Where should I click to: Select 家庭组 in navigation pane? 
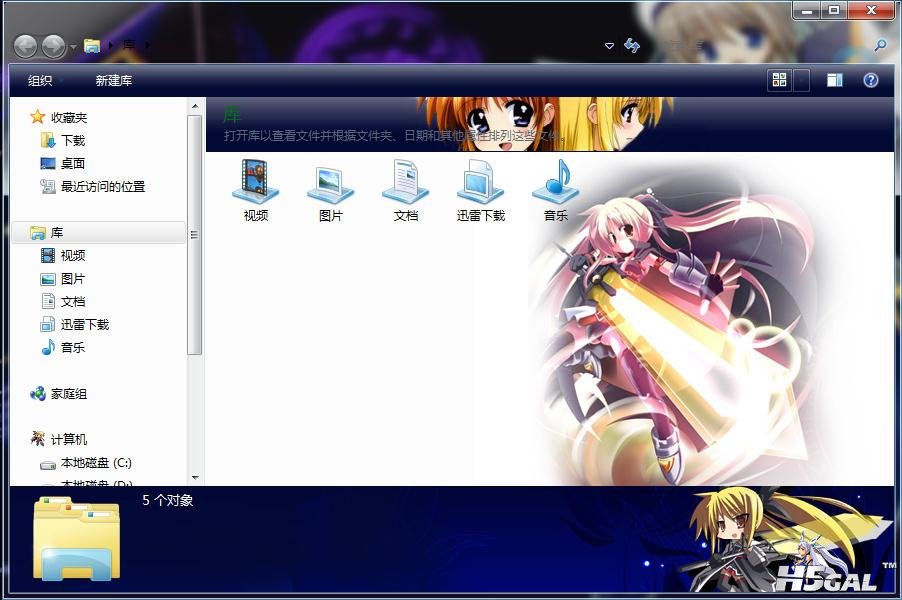coord(68,393)
